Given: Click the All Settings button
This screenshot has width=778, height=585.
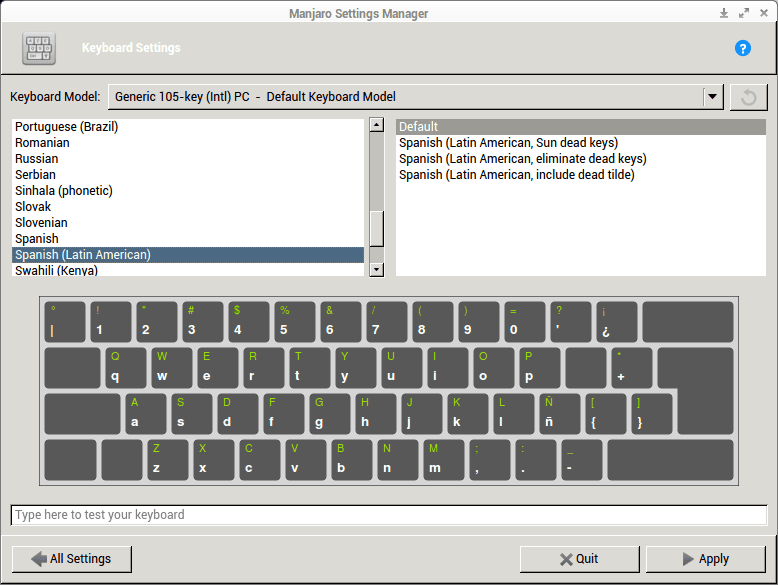Looking at the screenshot, I should click(x=72, y=559).
